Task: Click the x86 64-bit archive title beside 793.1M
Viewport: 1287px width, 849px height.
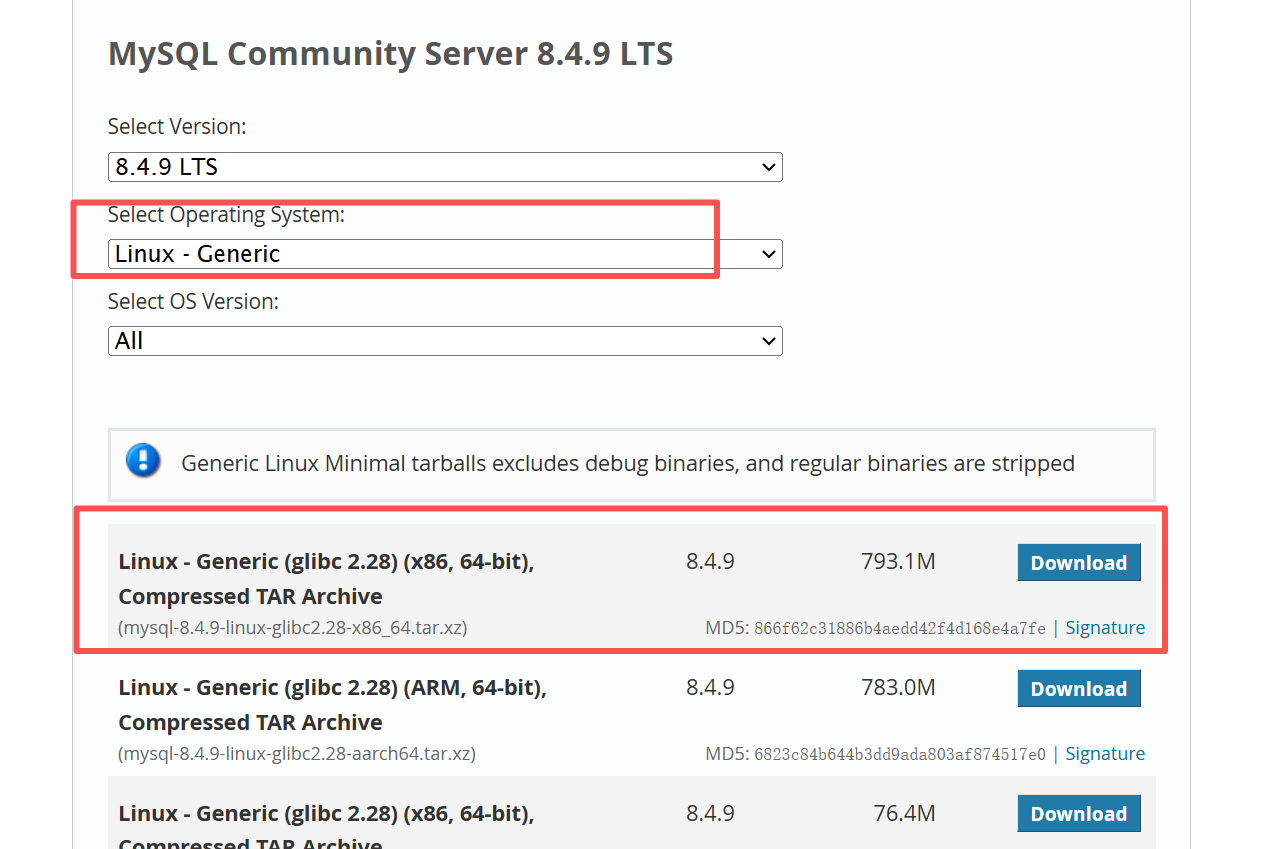Action: [x=326, y=579]
